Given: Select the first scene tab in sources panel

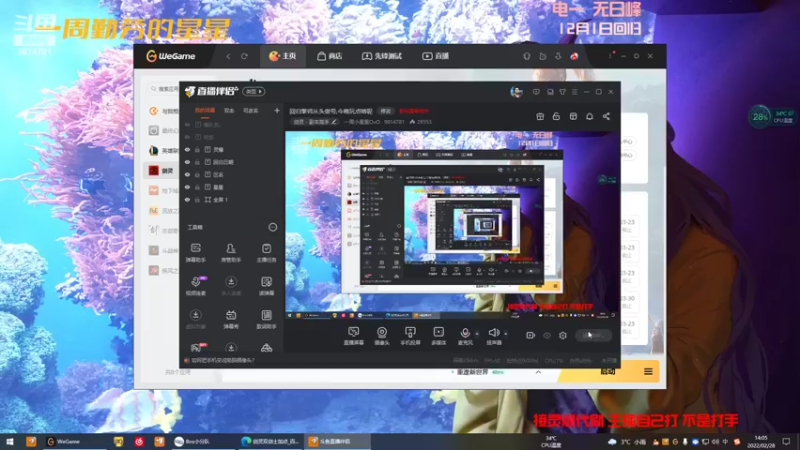Looking at the screenshot, I should [205, 111].
